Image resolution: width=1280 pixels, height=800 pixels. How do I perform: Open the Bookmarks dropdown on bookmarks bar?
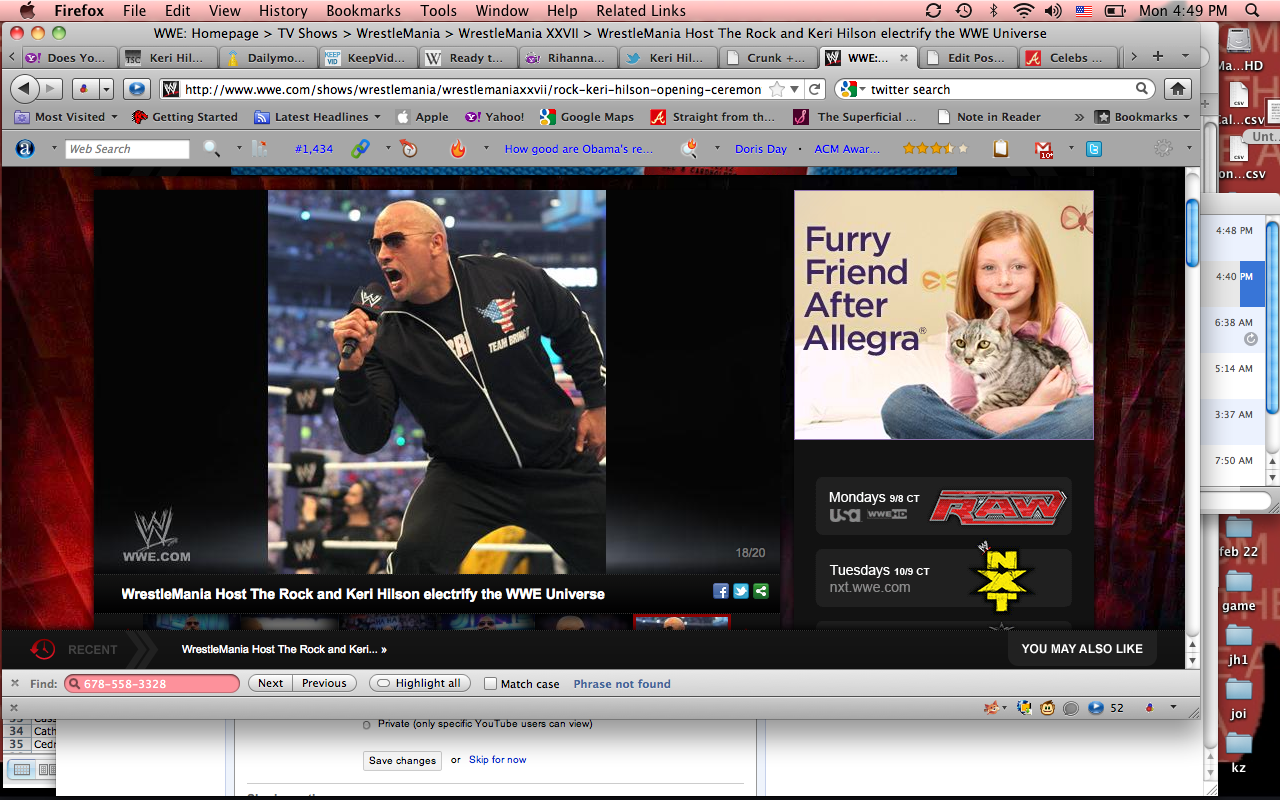[x=1144, y=117]
